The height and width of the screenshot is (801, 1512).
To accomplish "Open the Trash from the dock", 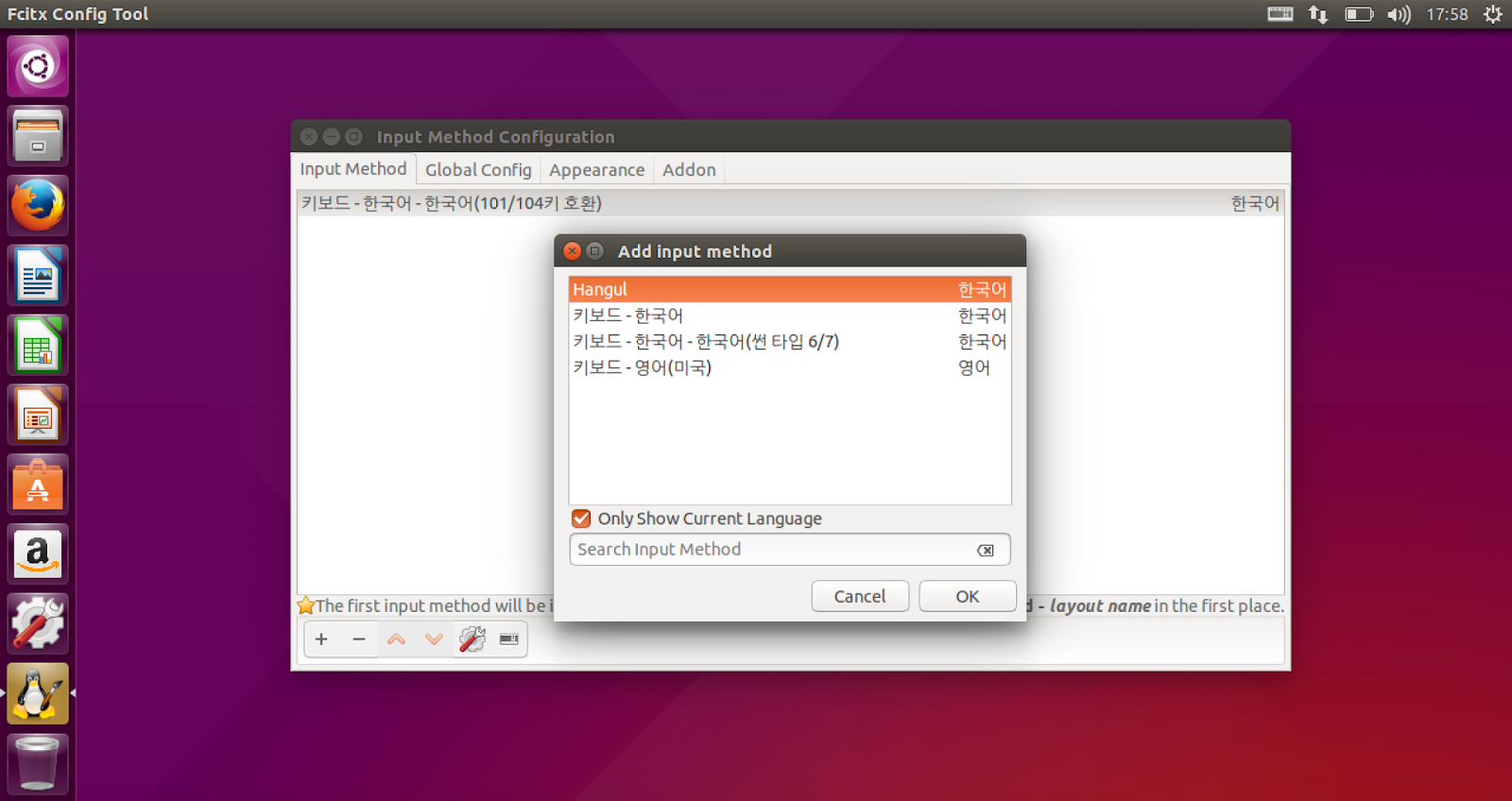I will pyautogui.click(x=38, y=763).
